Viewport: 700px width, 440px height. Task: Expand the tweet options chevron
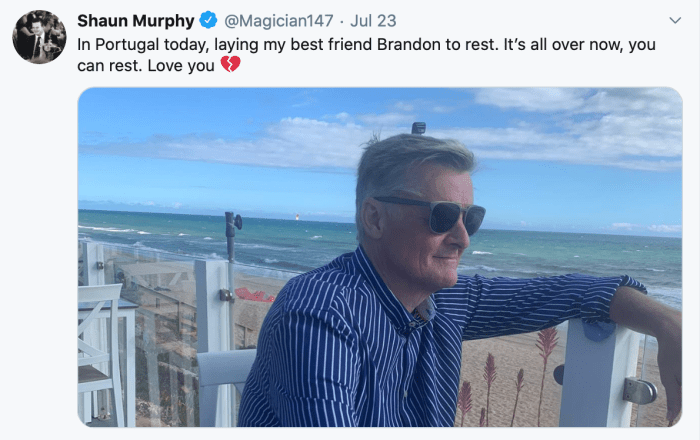point(675,20)
